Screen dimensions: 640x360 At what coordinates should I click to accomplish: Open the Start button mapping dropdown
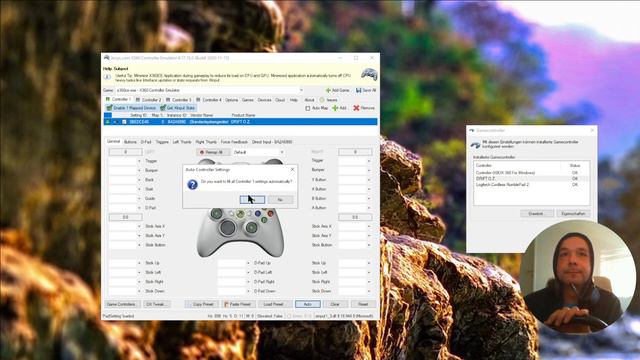pos(139,189)
